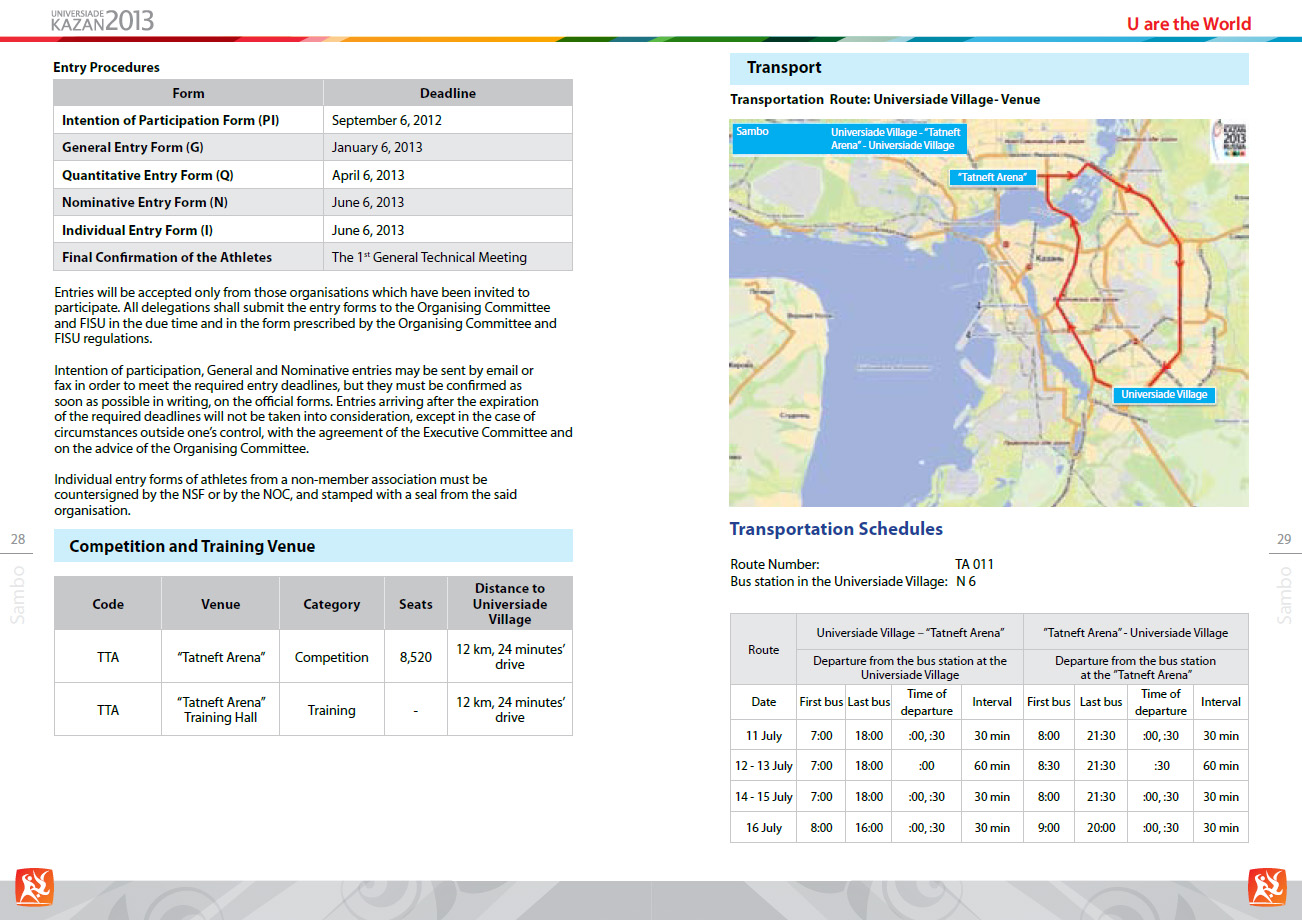
Task: Select "General Entry Form (G)" row label
Action: point(132,147)
